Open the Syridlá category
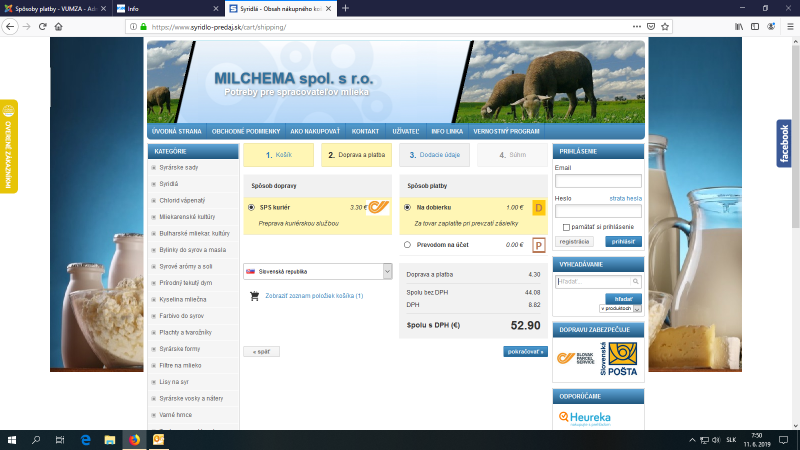The height and width of the screenshot is (450, 800). (x=169, y=184)
